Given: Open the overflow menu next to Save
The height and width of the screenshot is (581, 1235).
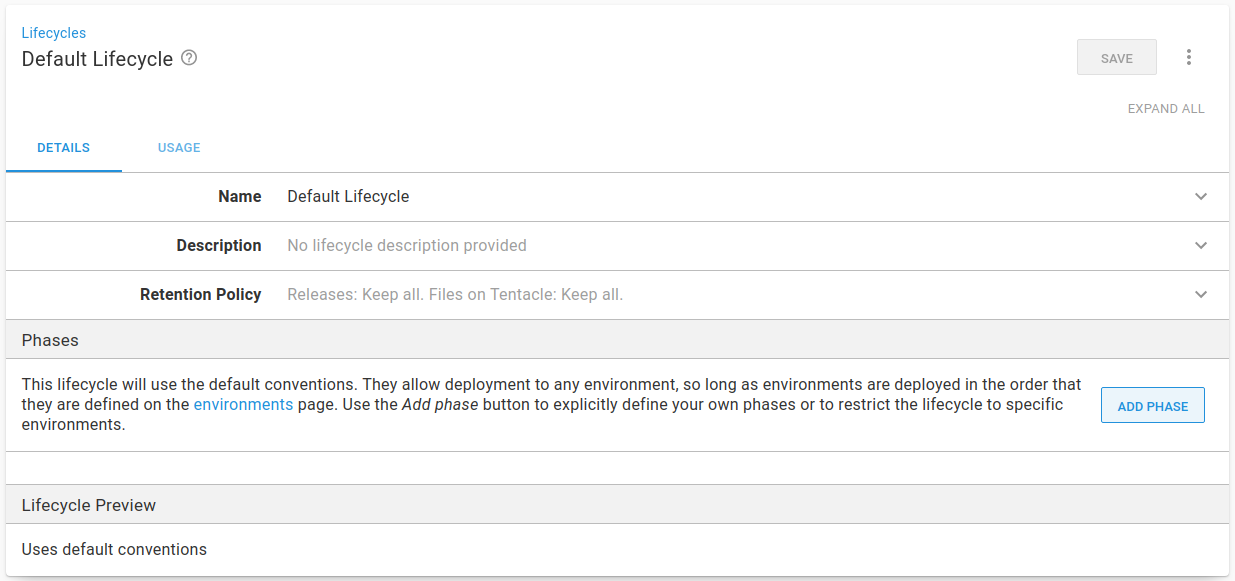Looking at the screenshot, I should click(x=1189, y=57).
